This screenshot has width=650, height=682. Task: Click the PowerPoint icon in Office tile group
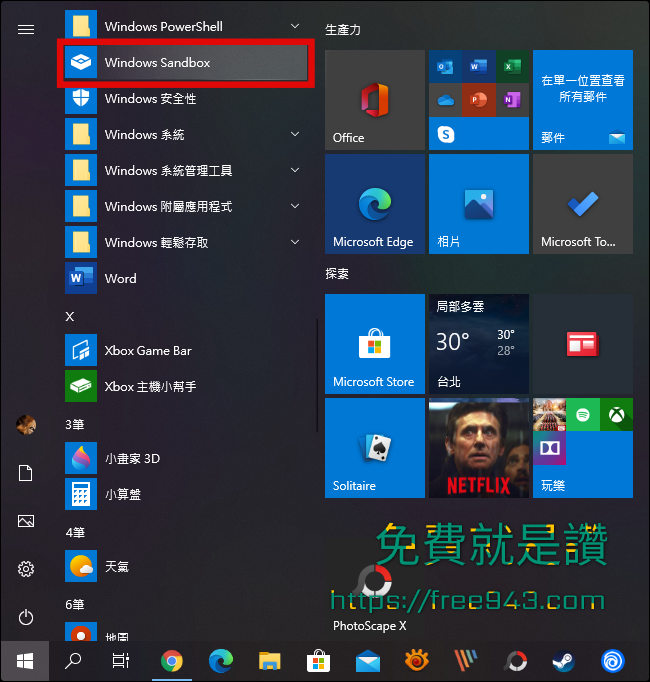(479, 100)
